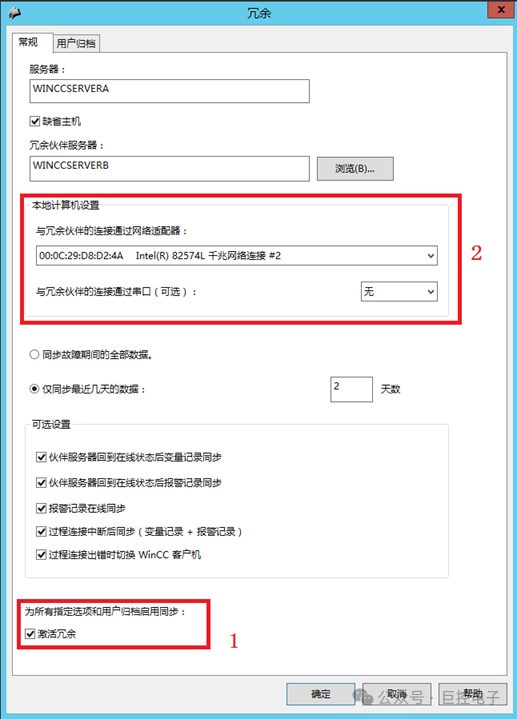Open the 浏览(B)... browse button
Screen dimensions: 517x719
point(355,169)
